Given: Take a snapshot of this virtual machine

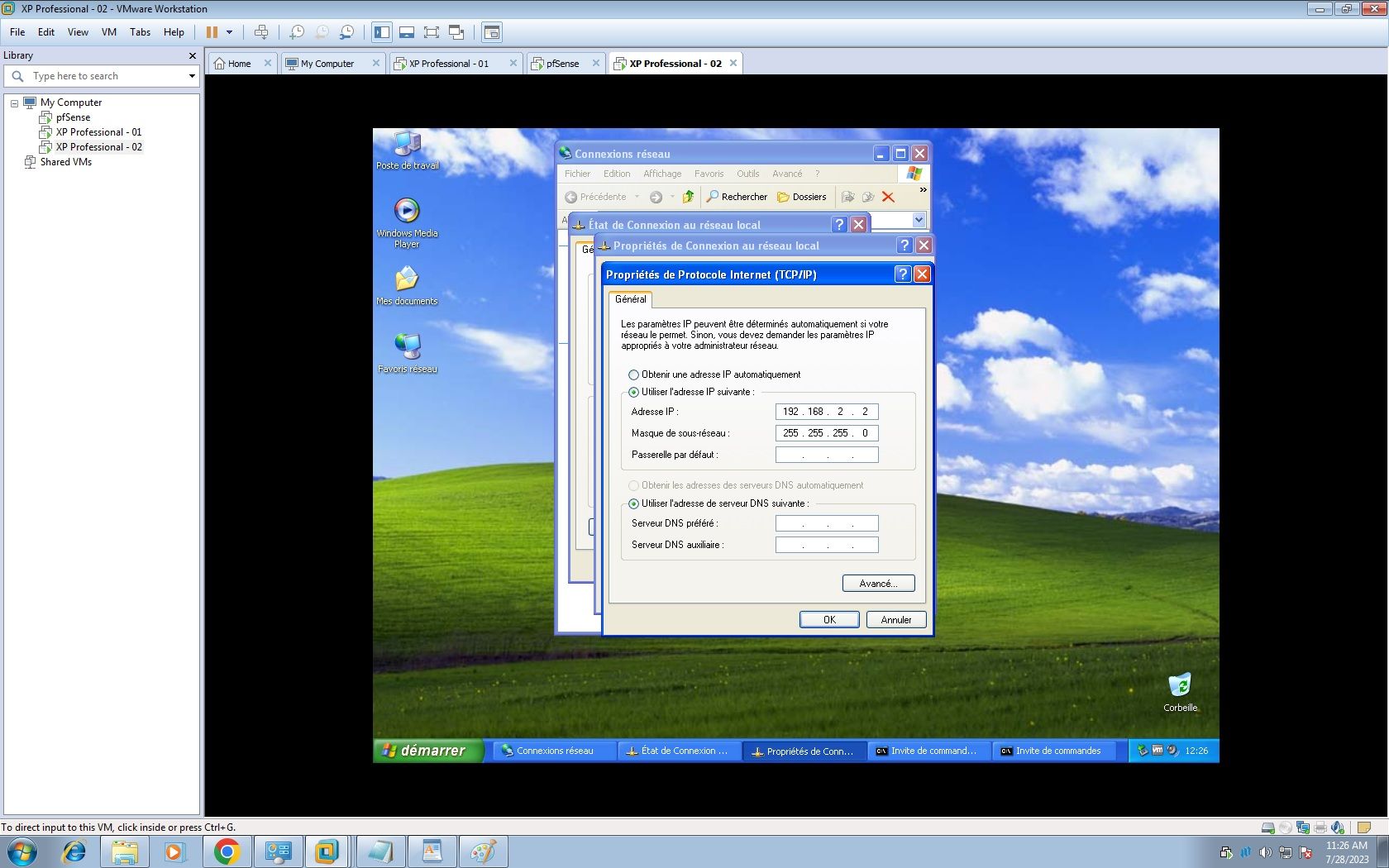Looking at the screenshot, I should tap(297, 32).
